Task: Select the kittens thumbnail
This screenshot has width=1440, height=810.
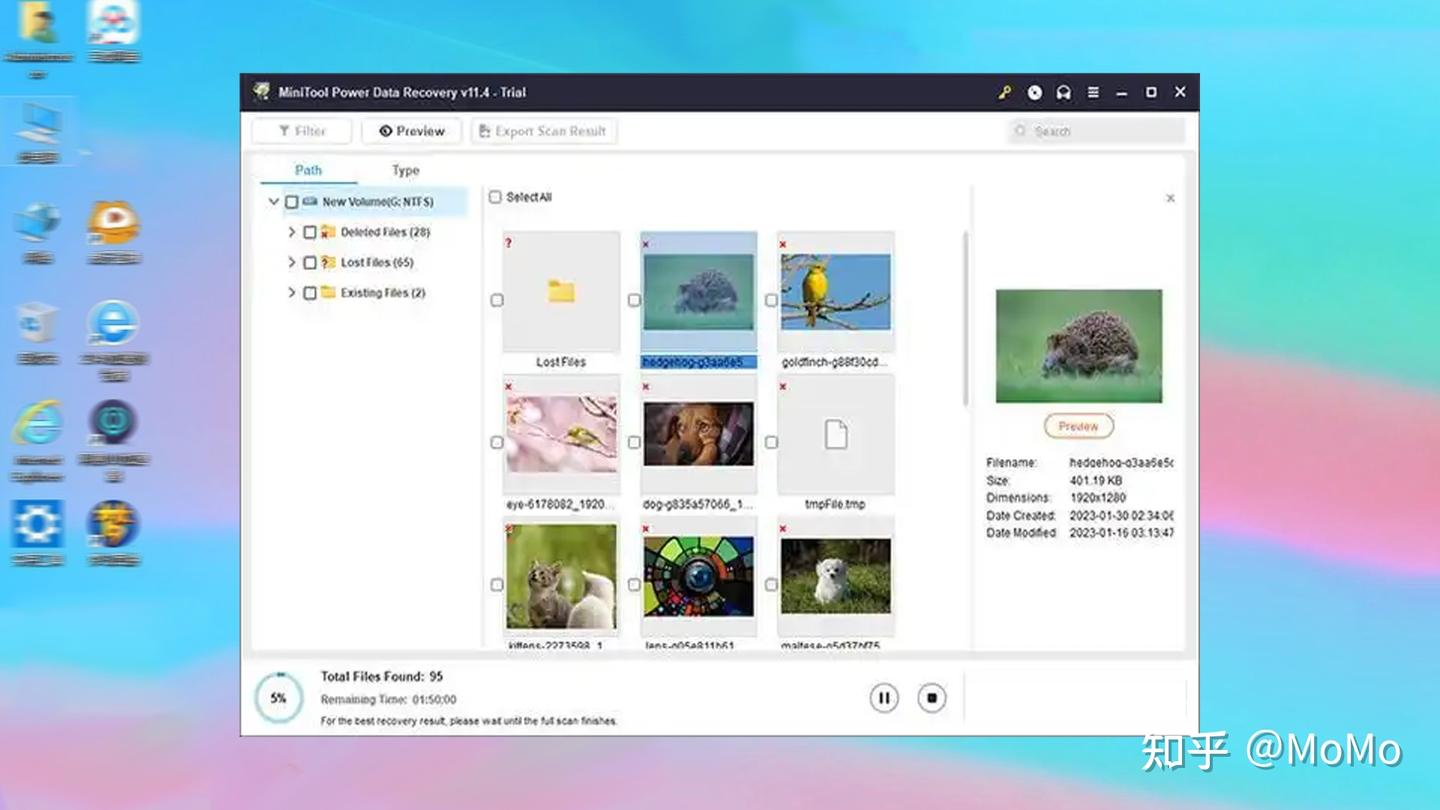Action: 561,577
